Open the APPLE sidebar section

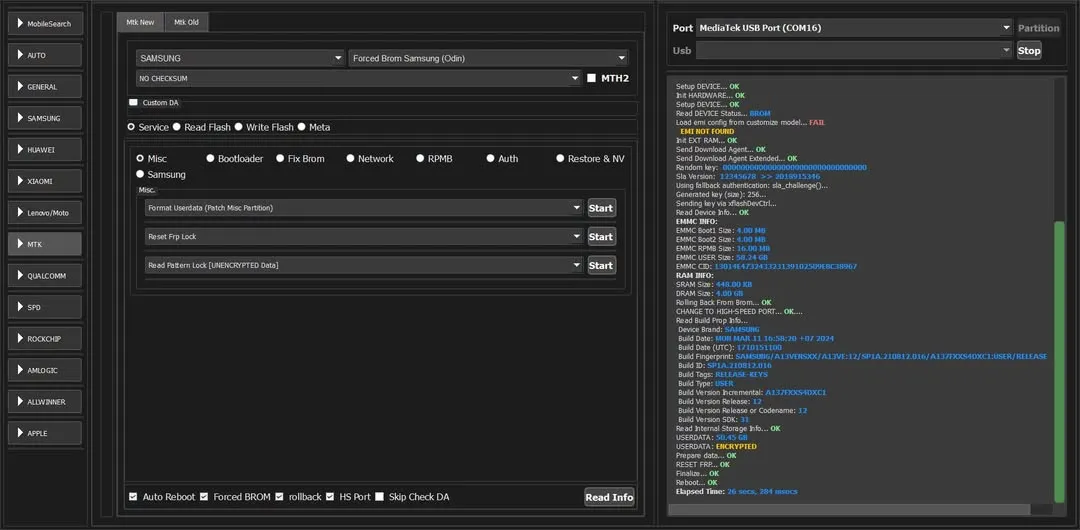(45, 433)
